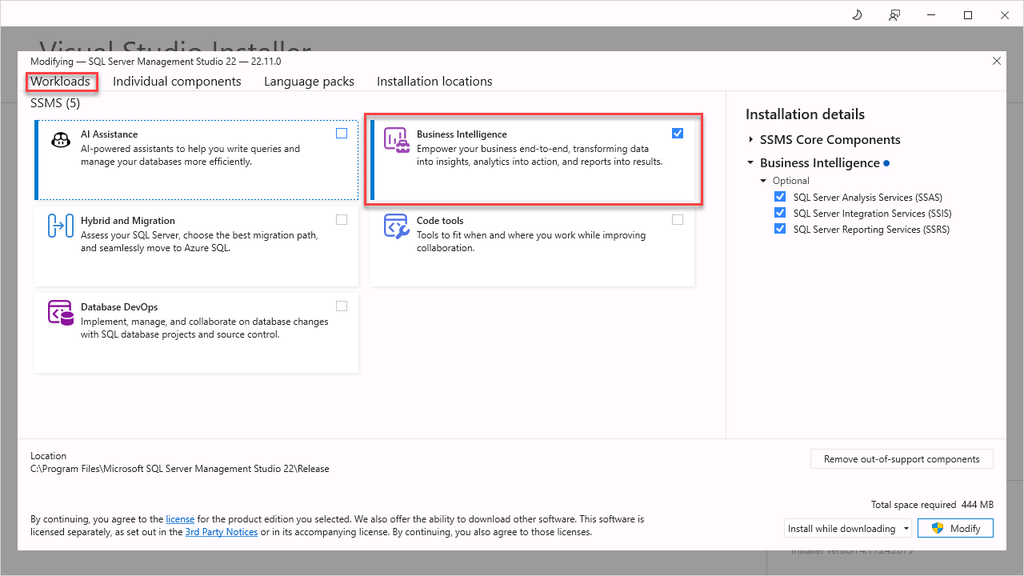Uncheck the Business Intelligence workload checkbox

click(677, 133)
